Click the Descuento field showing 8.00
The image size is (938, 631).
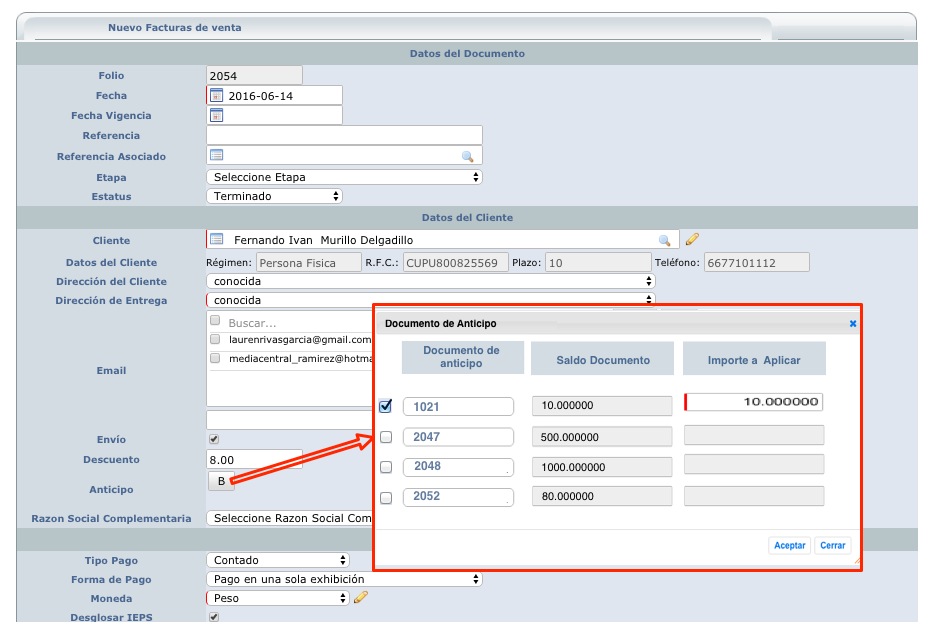click(254, 459)
